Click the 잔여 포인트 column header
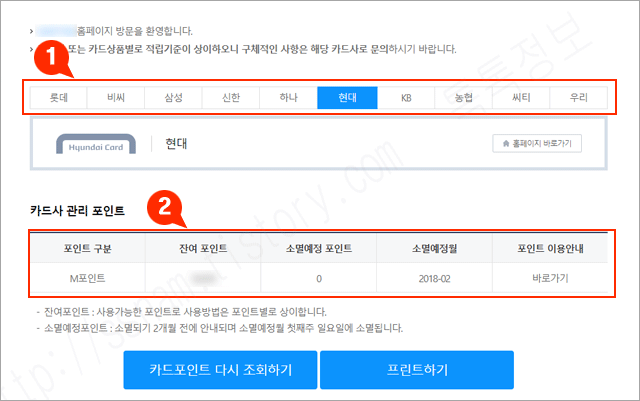 pos(203,248)
